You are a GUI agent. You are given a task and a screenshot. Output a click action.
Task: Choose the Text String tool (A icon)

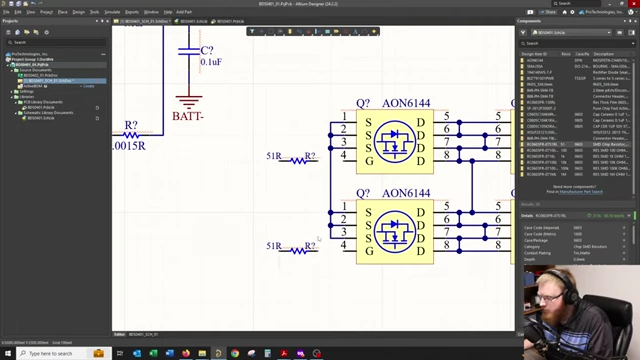point(355,31)
